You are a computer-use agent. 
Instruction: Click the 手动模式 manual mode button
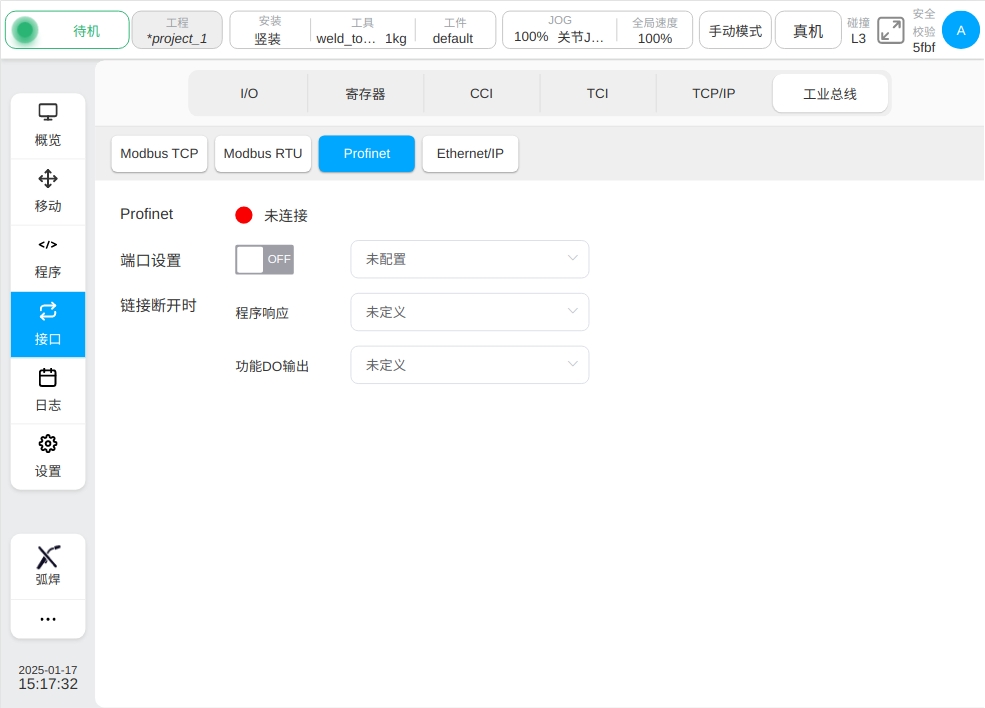pyautogui.click(x=735, y=31)
